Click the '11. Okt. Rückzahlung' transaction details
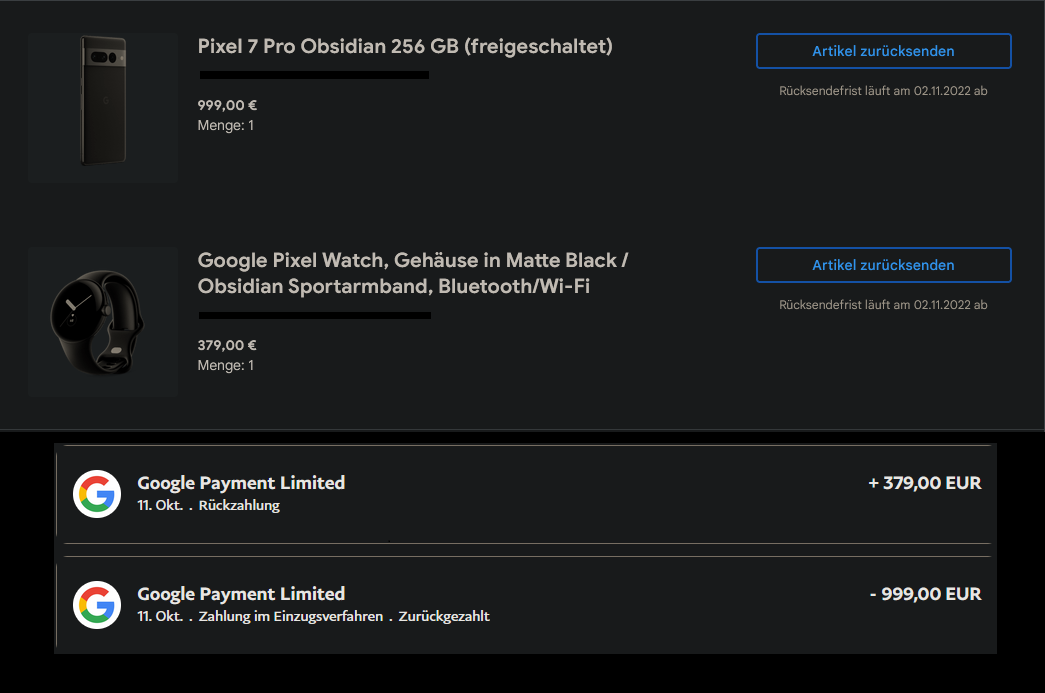 [208, 506]
